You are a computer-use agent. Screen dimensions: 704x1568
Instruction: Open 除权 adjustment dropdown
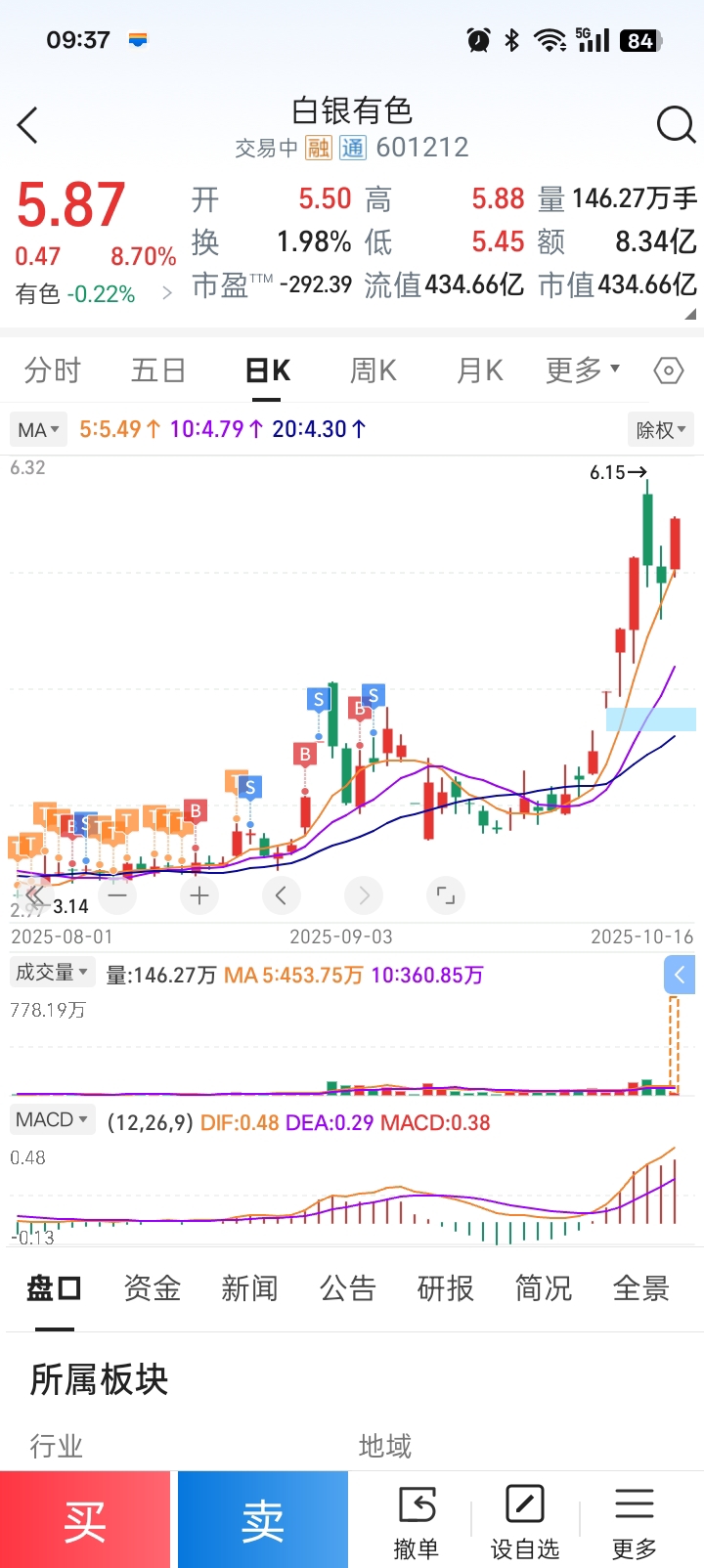pos(661,429)
